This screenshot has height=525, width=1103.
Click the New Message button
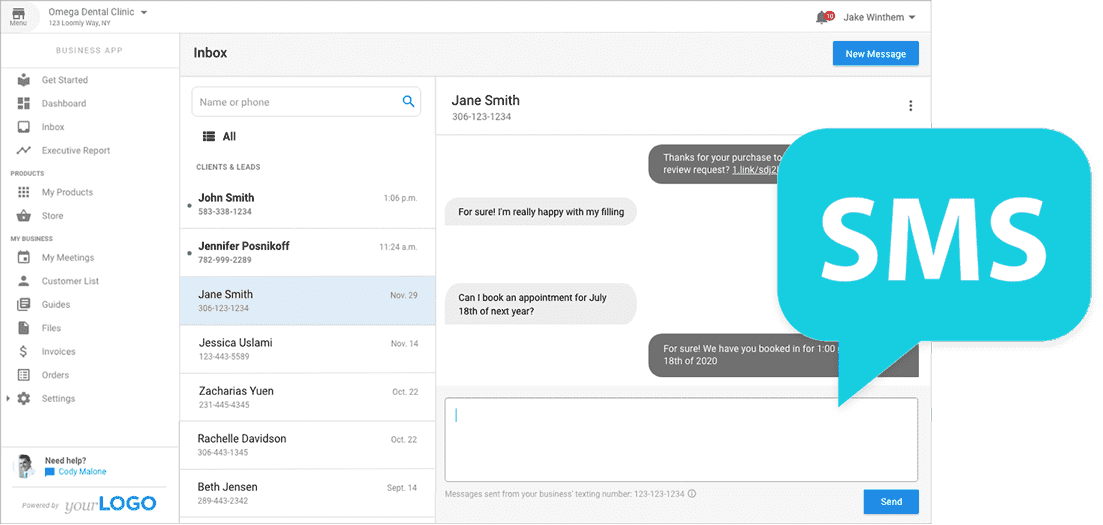click(x=875, y=54)
